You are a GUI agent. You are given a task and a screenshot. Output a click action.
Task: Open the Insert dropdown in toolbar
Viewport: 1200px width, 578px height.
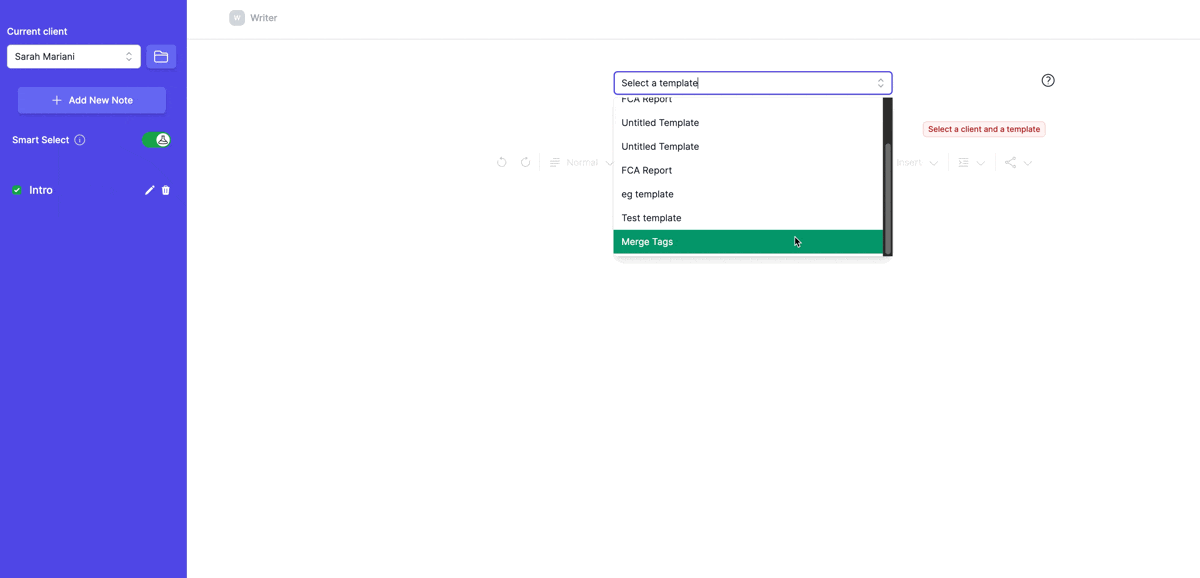[917, 162]
